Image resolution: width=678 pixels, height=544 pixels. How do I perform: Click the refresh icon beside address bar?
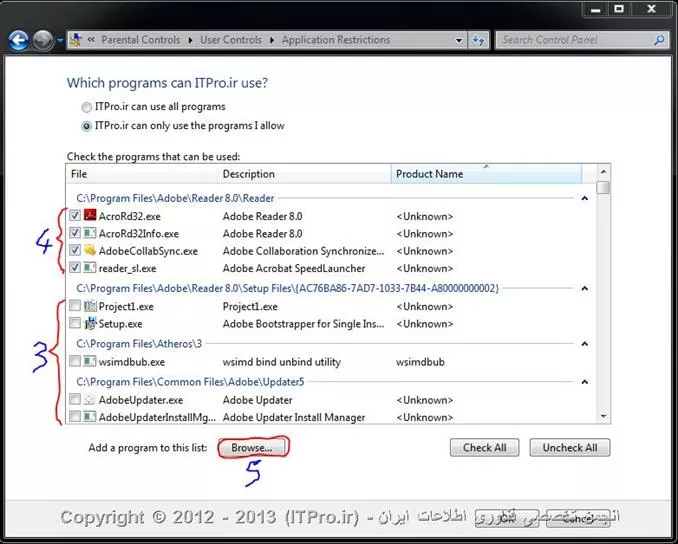pos(478,40)
